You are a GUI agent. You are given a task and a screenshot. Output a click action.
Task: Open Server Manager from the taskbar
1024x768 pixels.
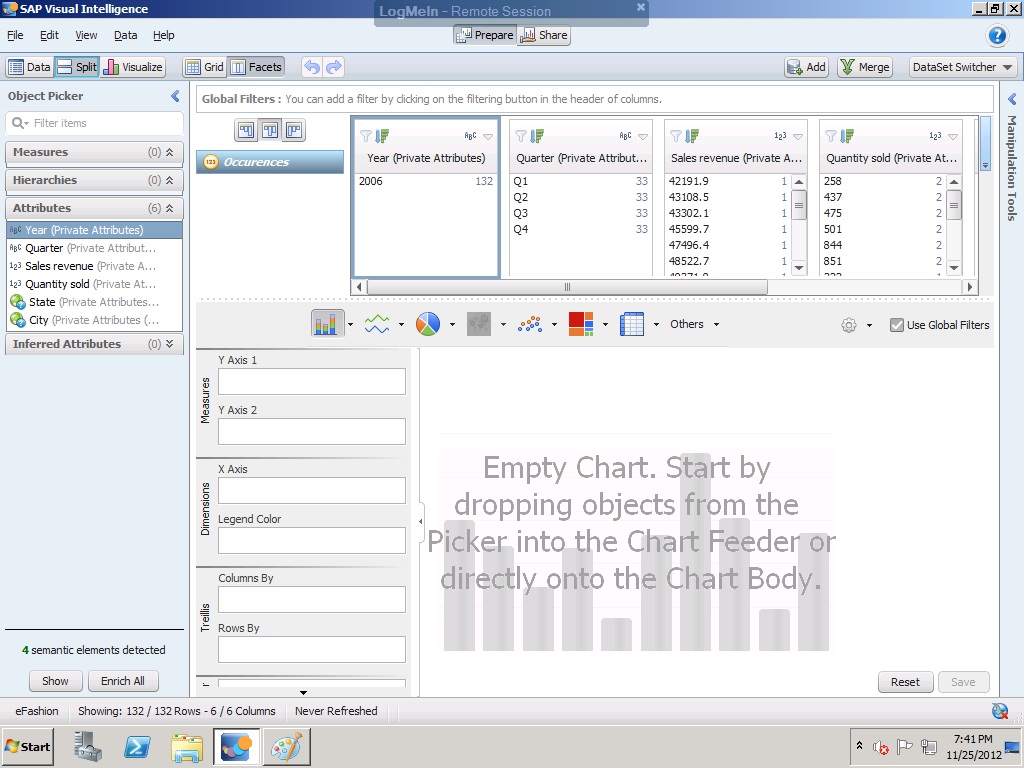pos(88,746)
